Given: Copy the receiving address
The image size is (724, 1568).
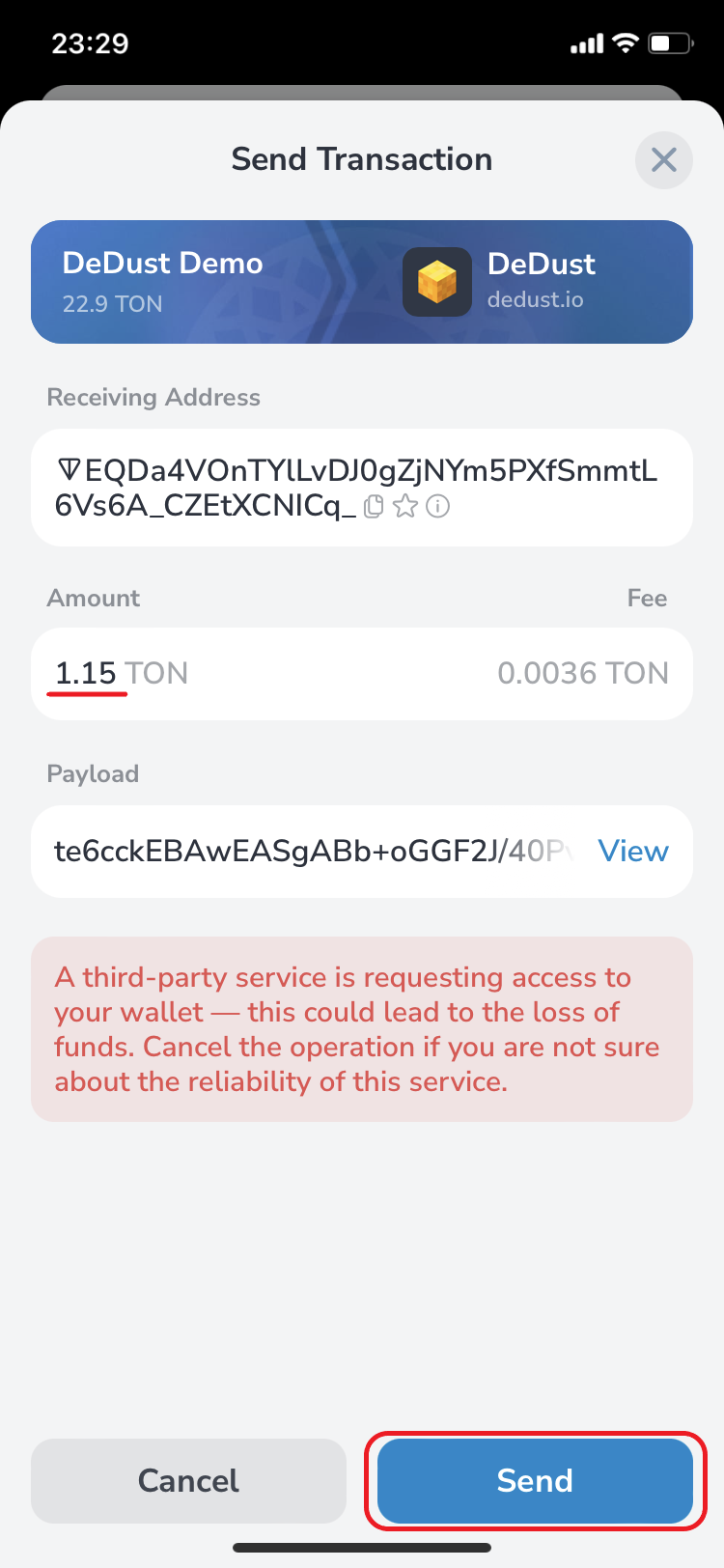Looking at the screenshot, I should click(375, 506).
